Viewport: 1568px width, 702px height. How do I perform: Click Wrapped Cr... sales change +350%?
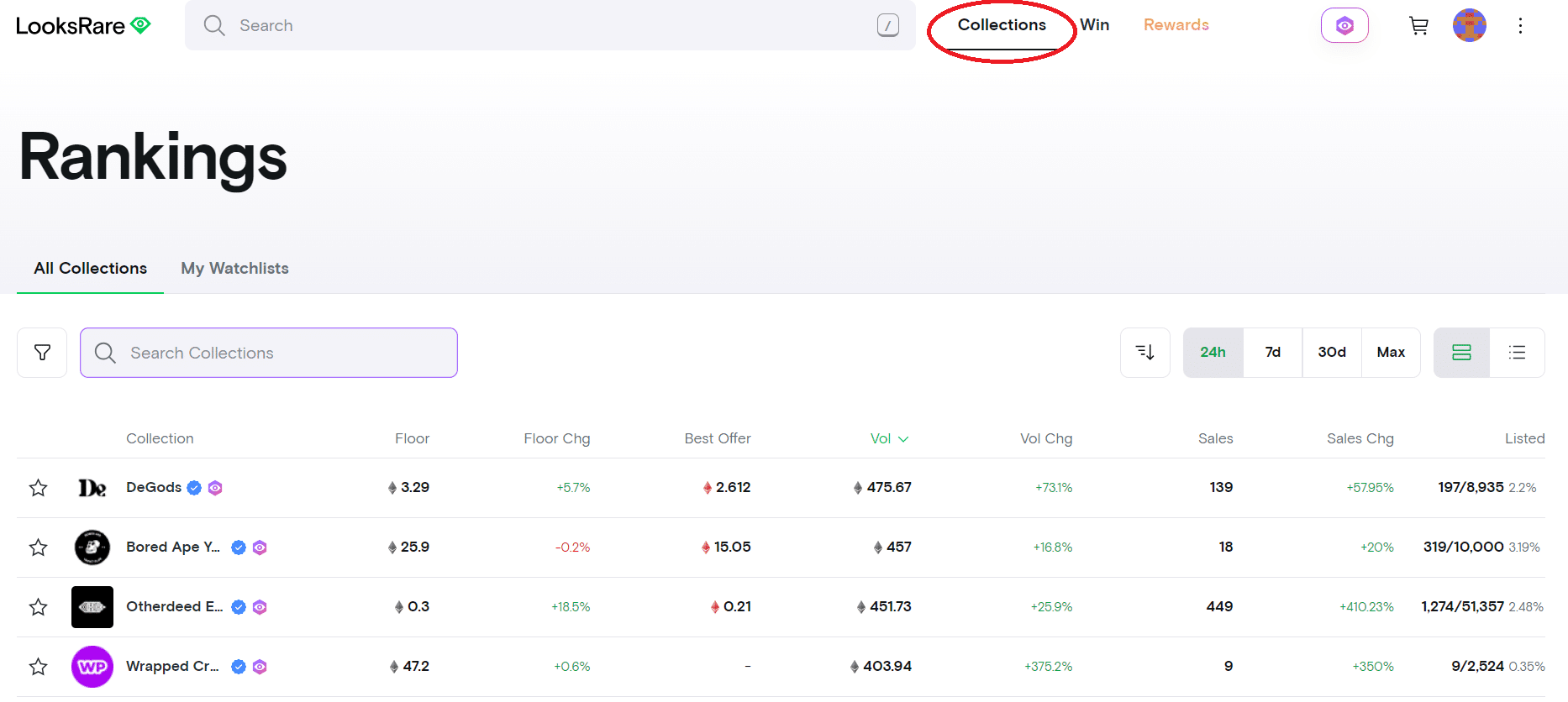pyautogui.click(x=1373, y=667)
